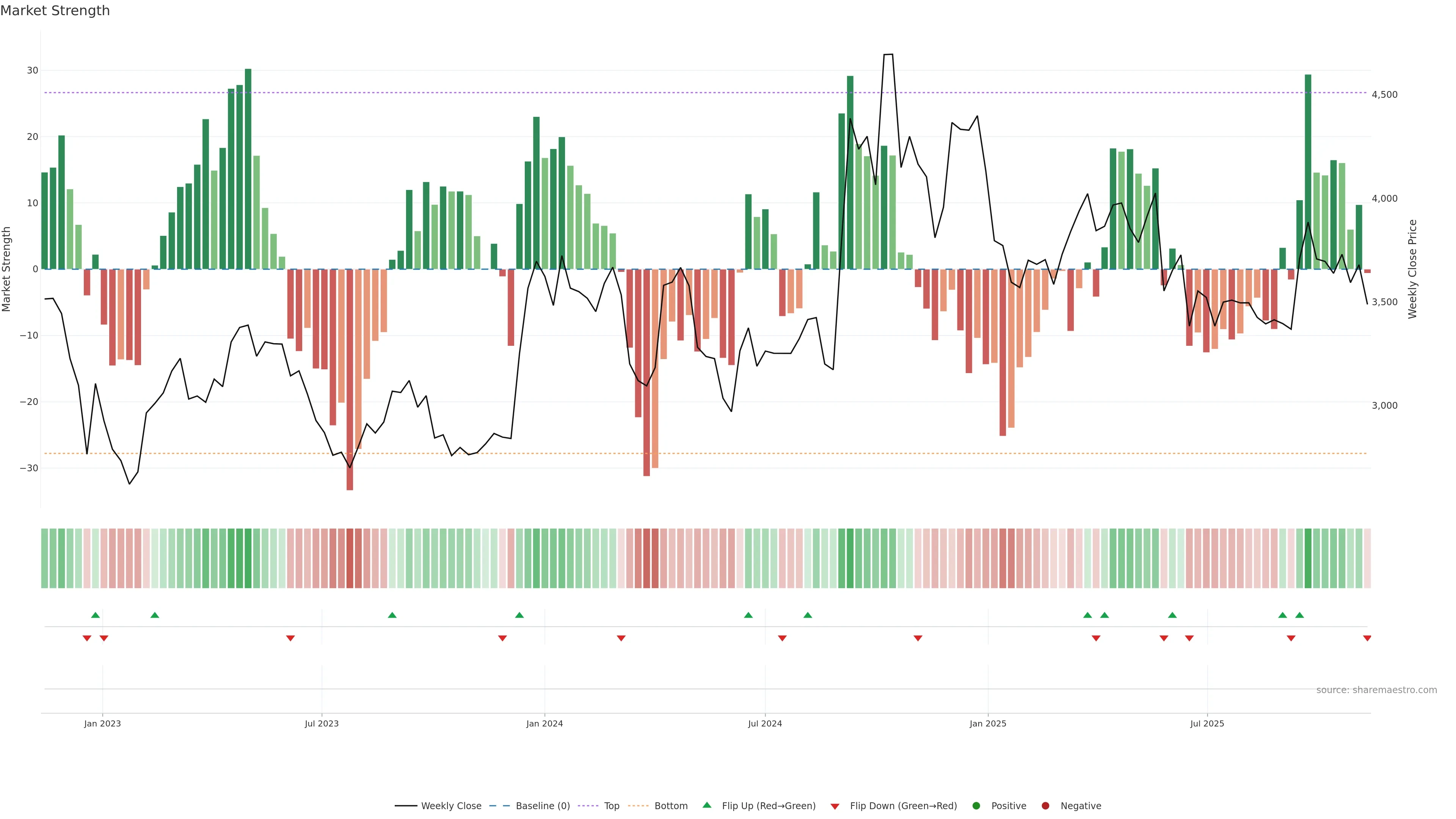Click the 4,500 right axis price label
1456x819 pixels.
pos(1384,94)
